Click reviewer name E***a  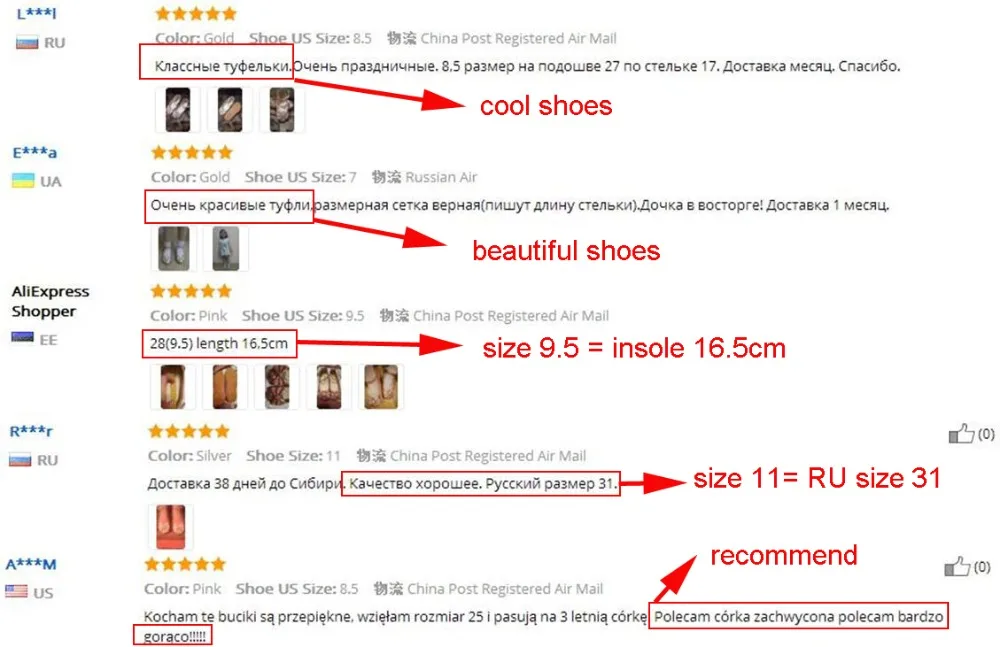coord(35,152)
